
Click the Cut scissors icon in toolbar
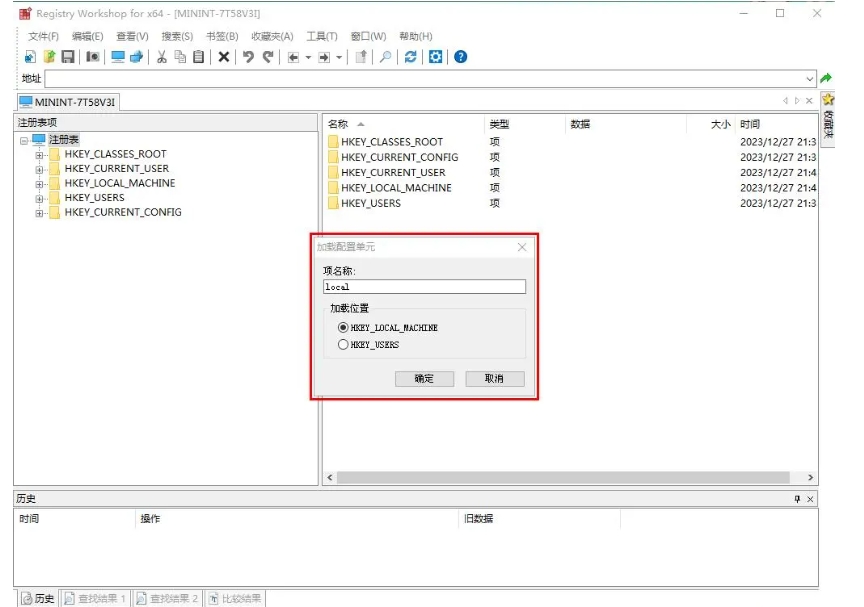click(161, 57)
